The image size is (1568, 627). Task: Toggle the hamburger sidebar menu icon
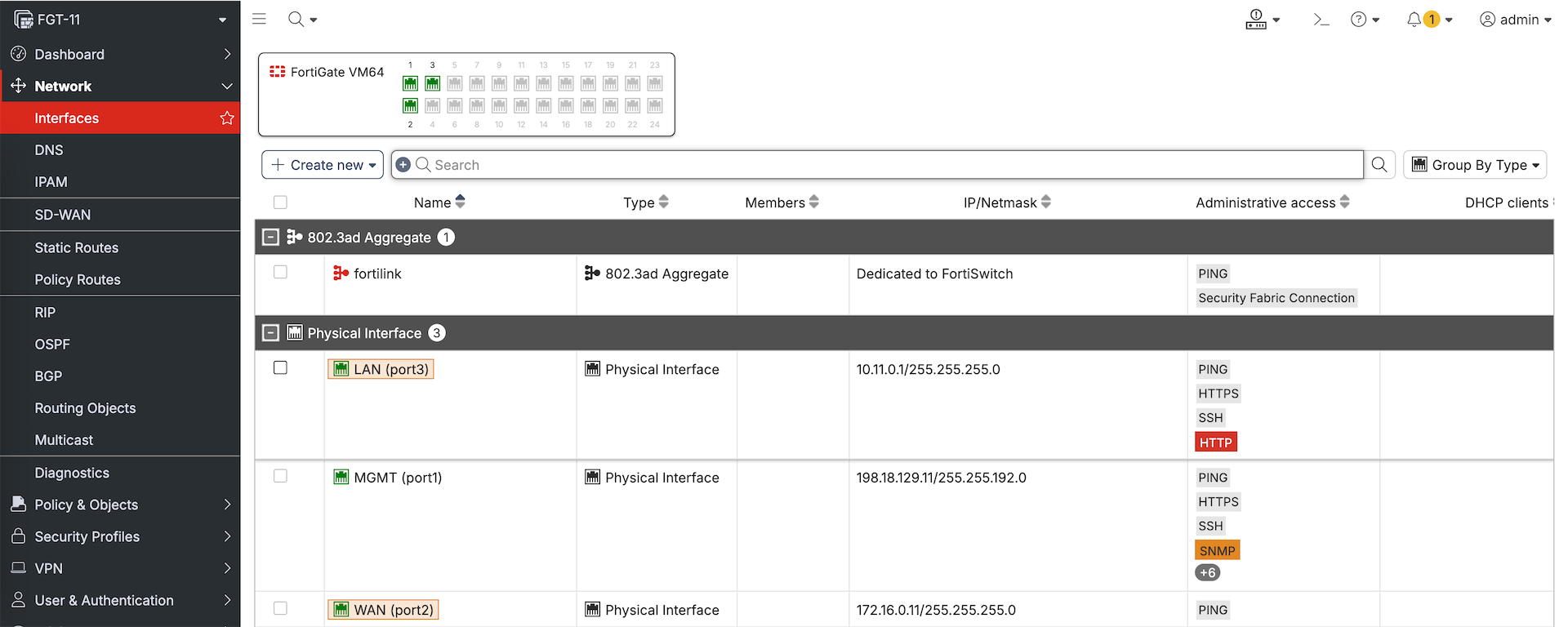click(x=259, y=19)
